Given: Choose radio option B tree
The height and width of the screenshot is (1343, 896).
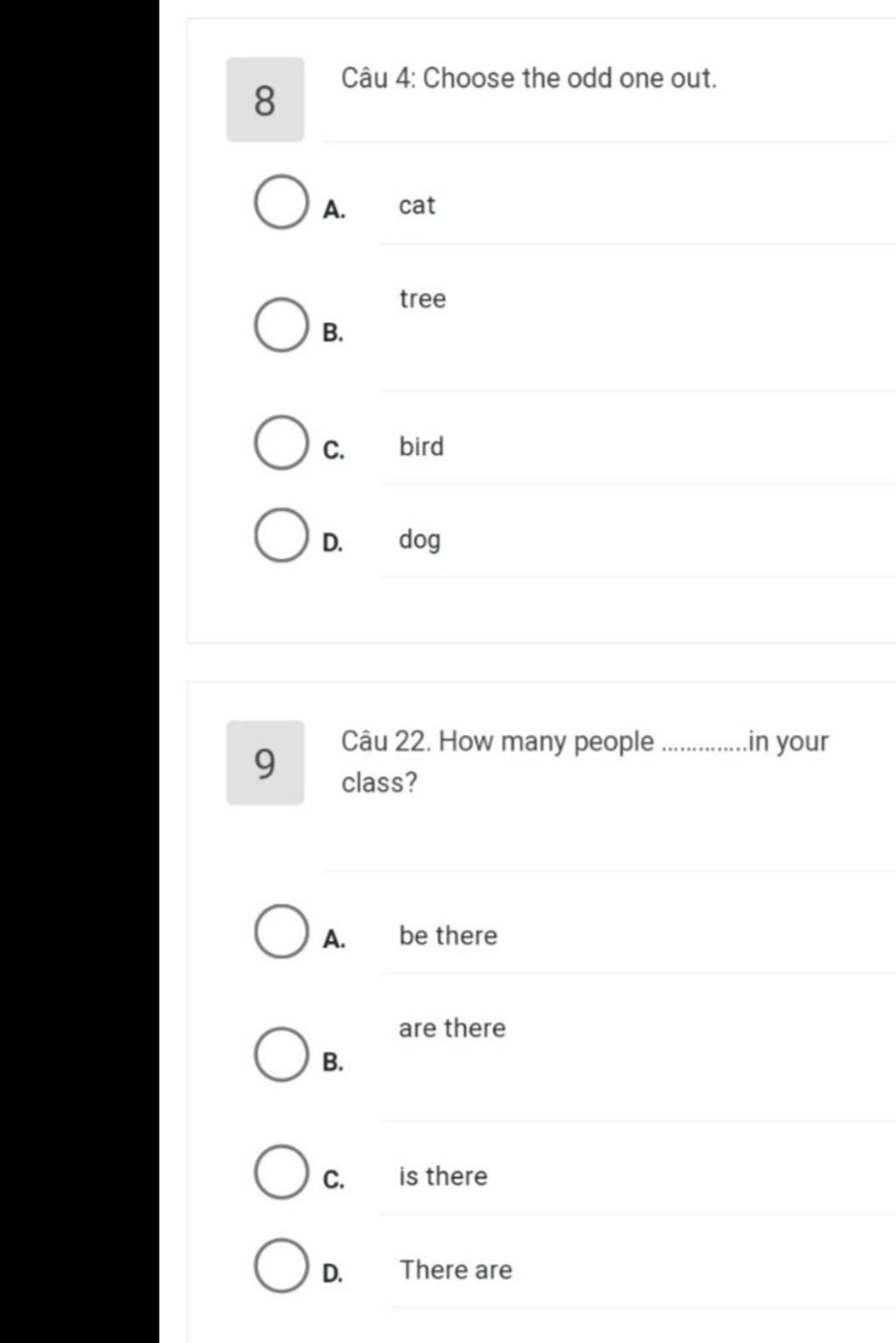Looking at the screenshot, I should coord(281,325).
